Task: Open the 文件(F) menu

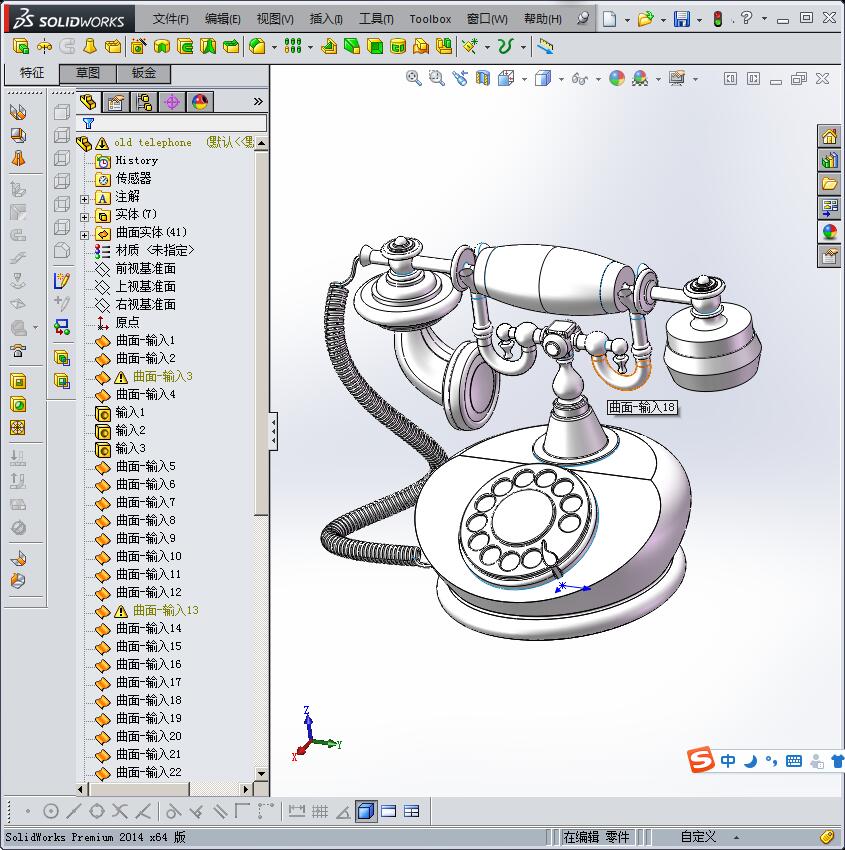Action: click(x=170, y=19)
